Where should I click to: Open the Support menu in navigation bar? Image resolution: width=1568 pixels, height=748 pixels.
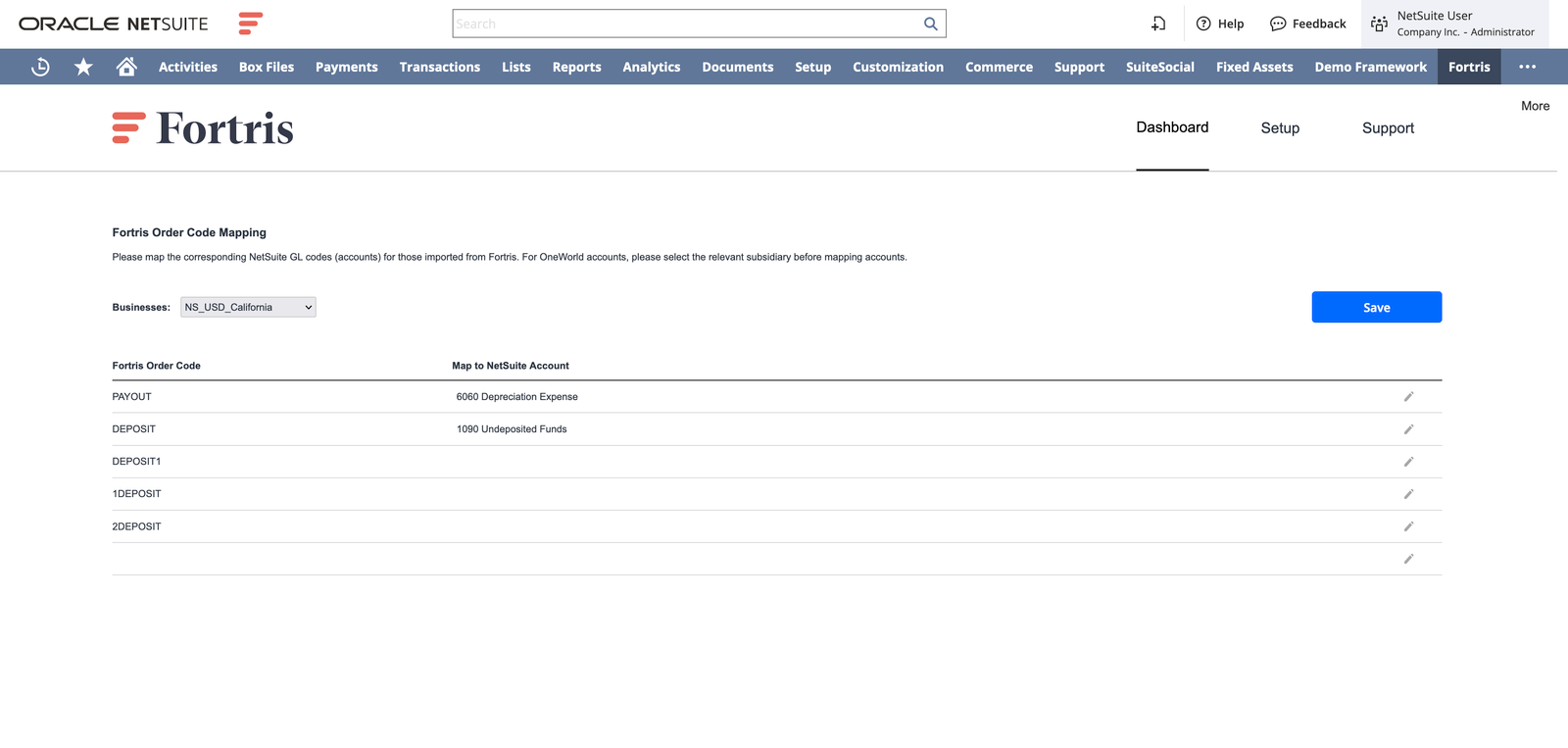(x=1080, y=67)
